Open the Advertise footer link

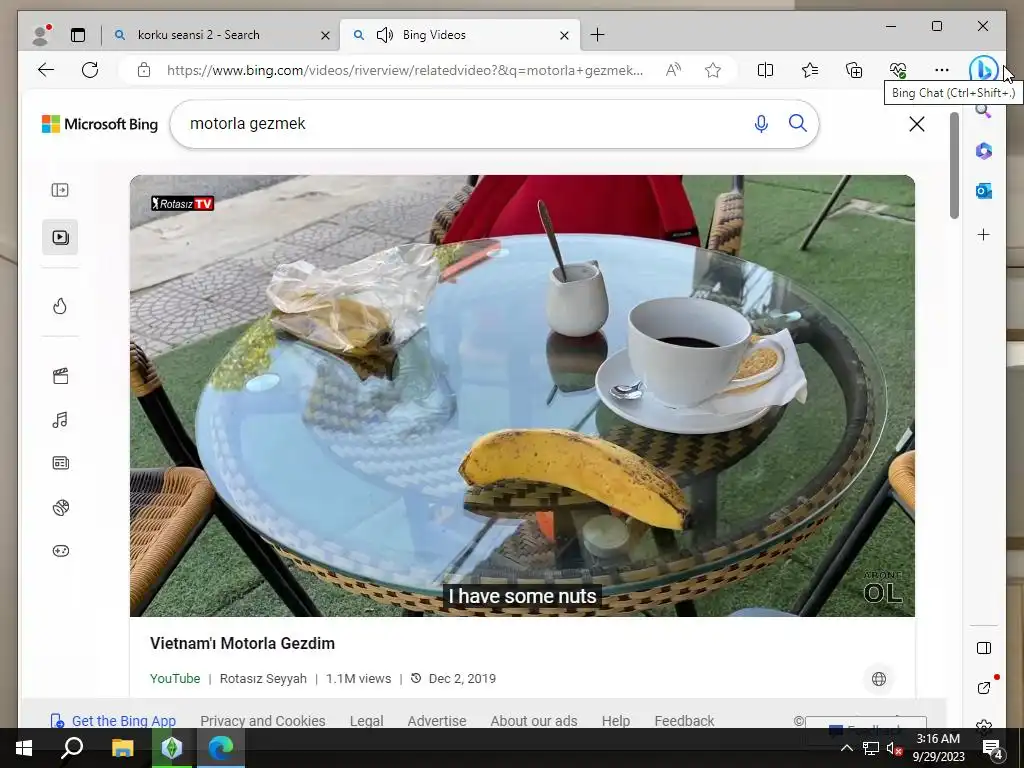click(x=437, y=721)
